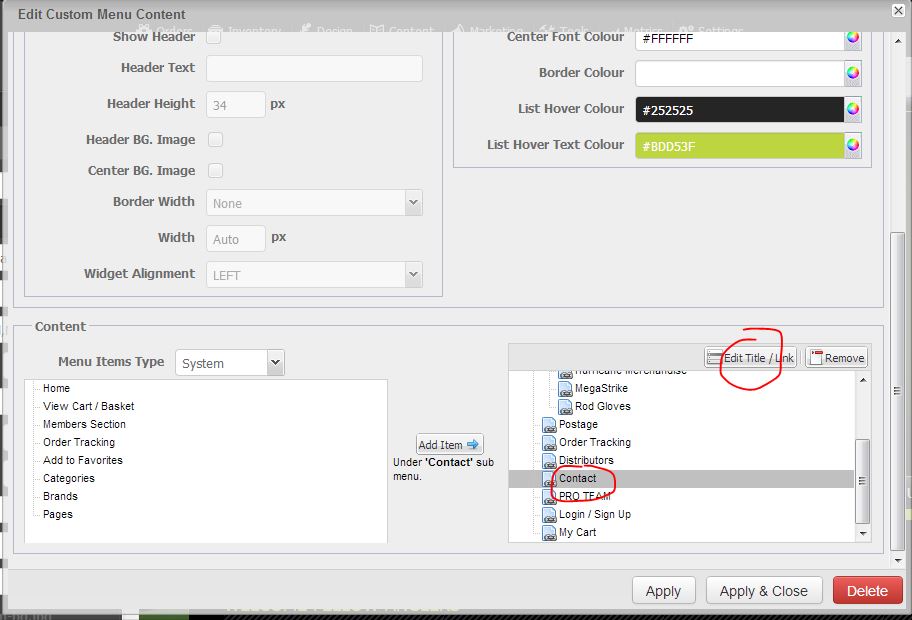Screen dimensions: 912x620
Task: Select Brands system item
Action: coord(60,496)
